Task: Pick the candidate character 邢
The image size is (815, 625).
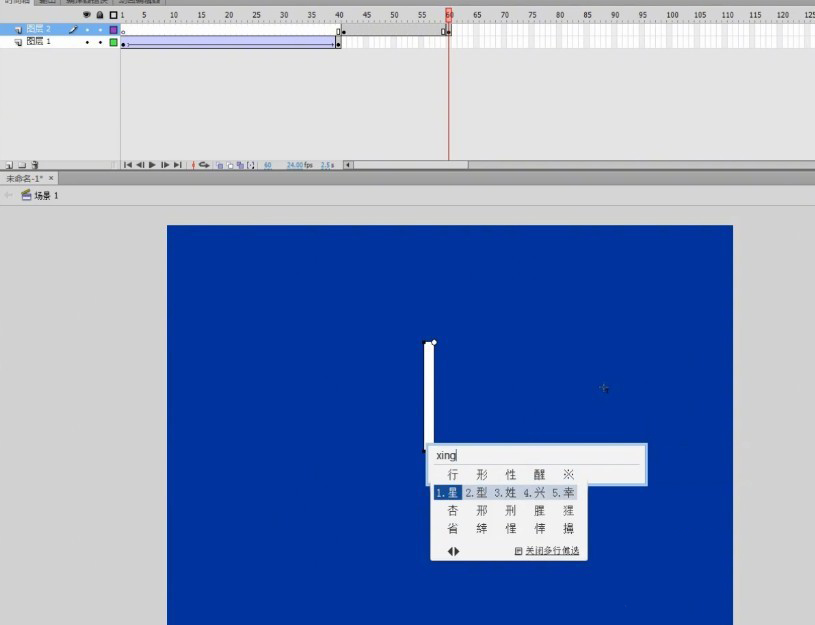Action: (482, 511)
